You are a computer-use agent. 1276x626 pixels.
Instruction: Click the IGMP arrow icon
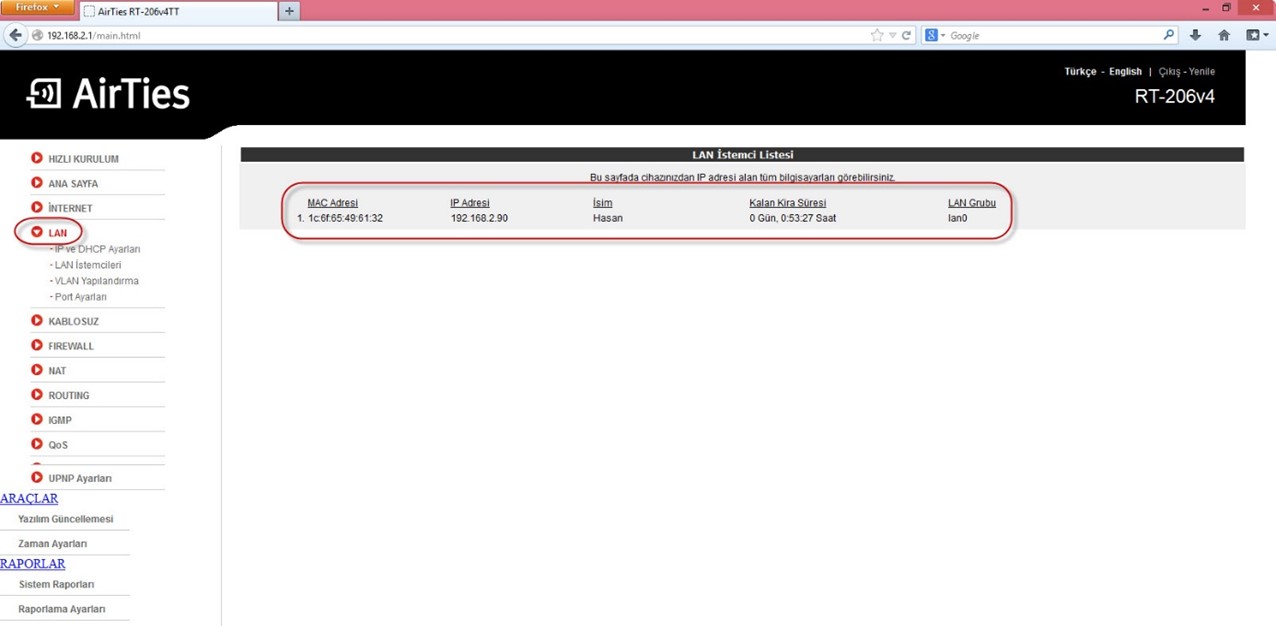pos(37,419)
